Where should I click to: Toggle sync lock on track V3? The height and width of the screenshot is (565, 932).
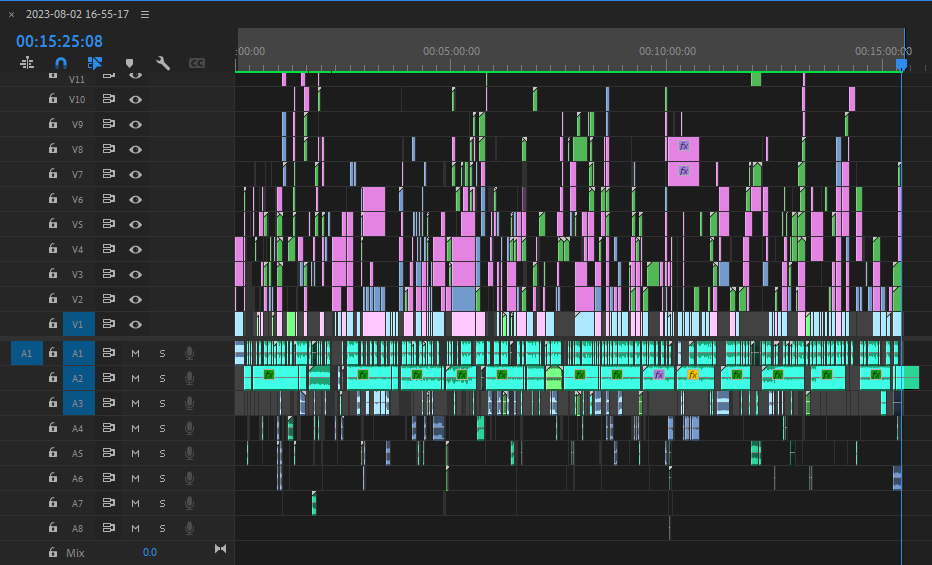coord(108,273)
